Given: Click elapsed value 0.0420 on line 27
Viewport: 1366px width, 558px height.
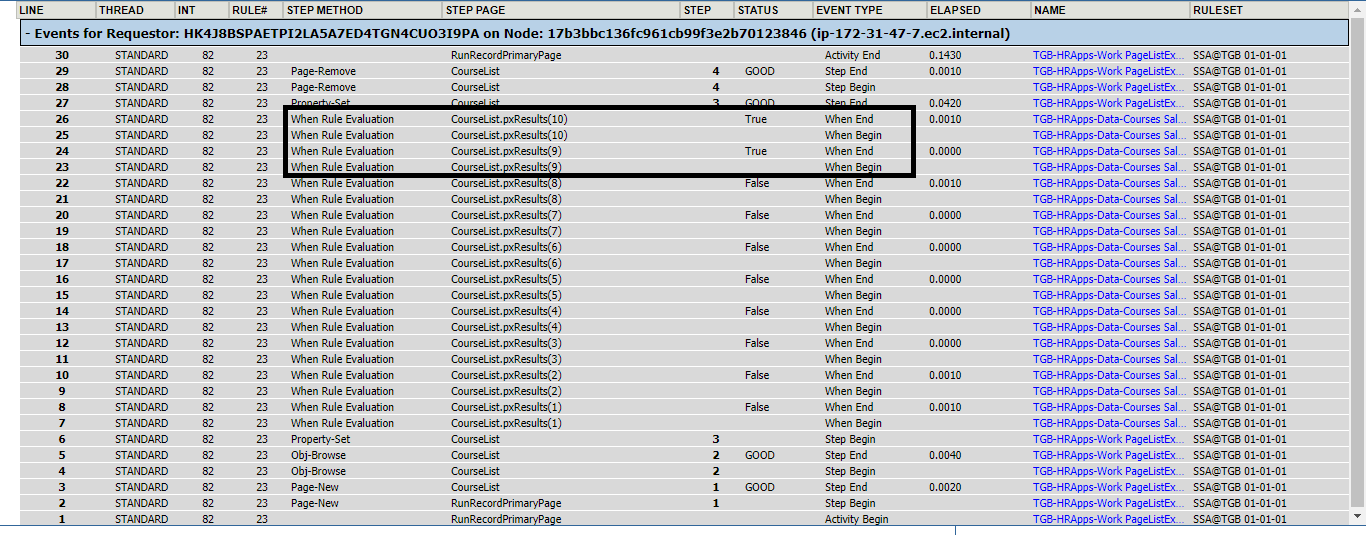Looking at the screenshot, I should coord(945,103).
